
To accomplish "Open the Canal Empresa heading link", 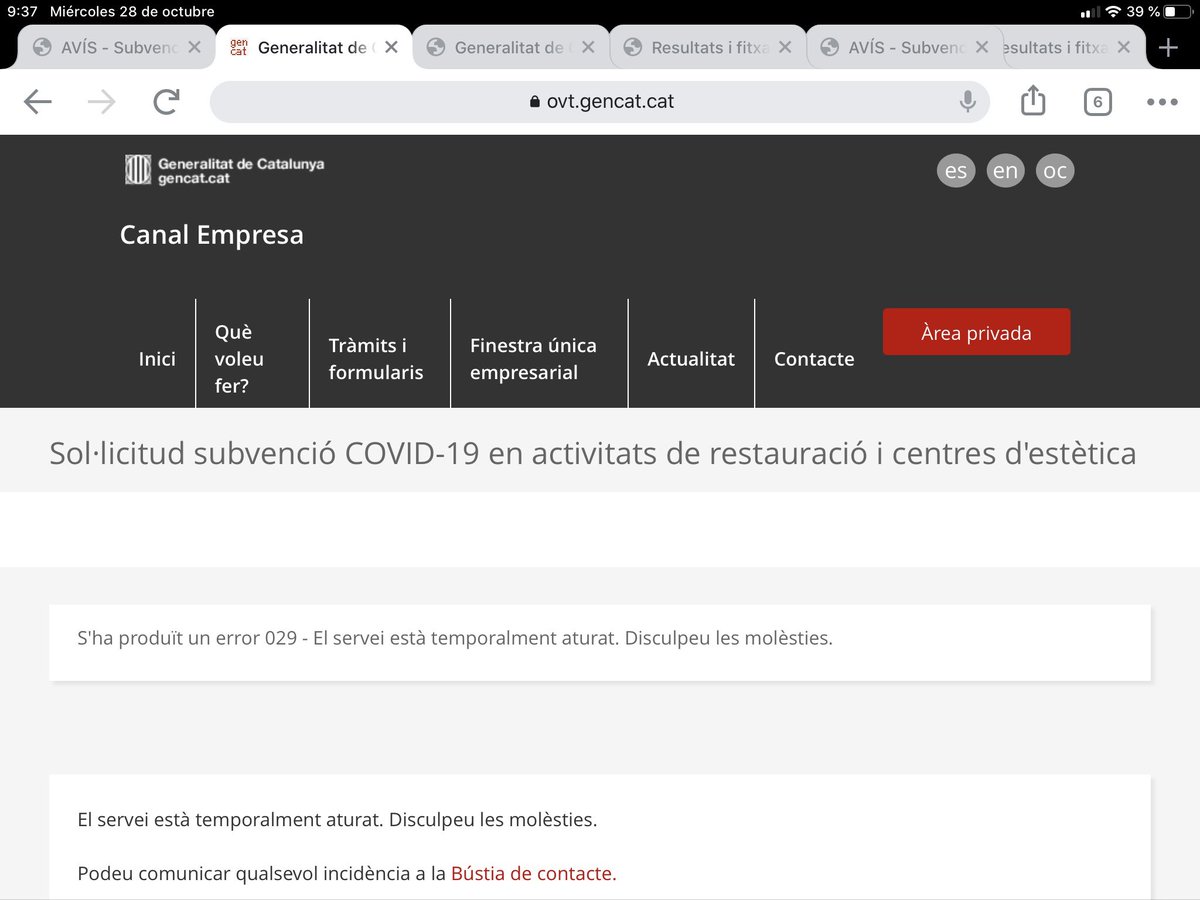I will pos(212,235).
